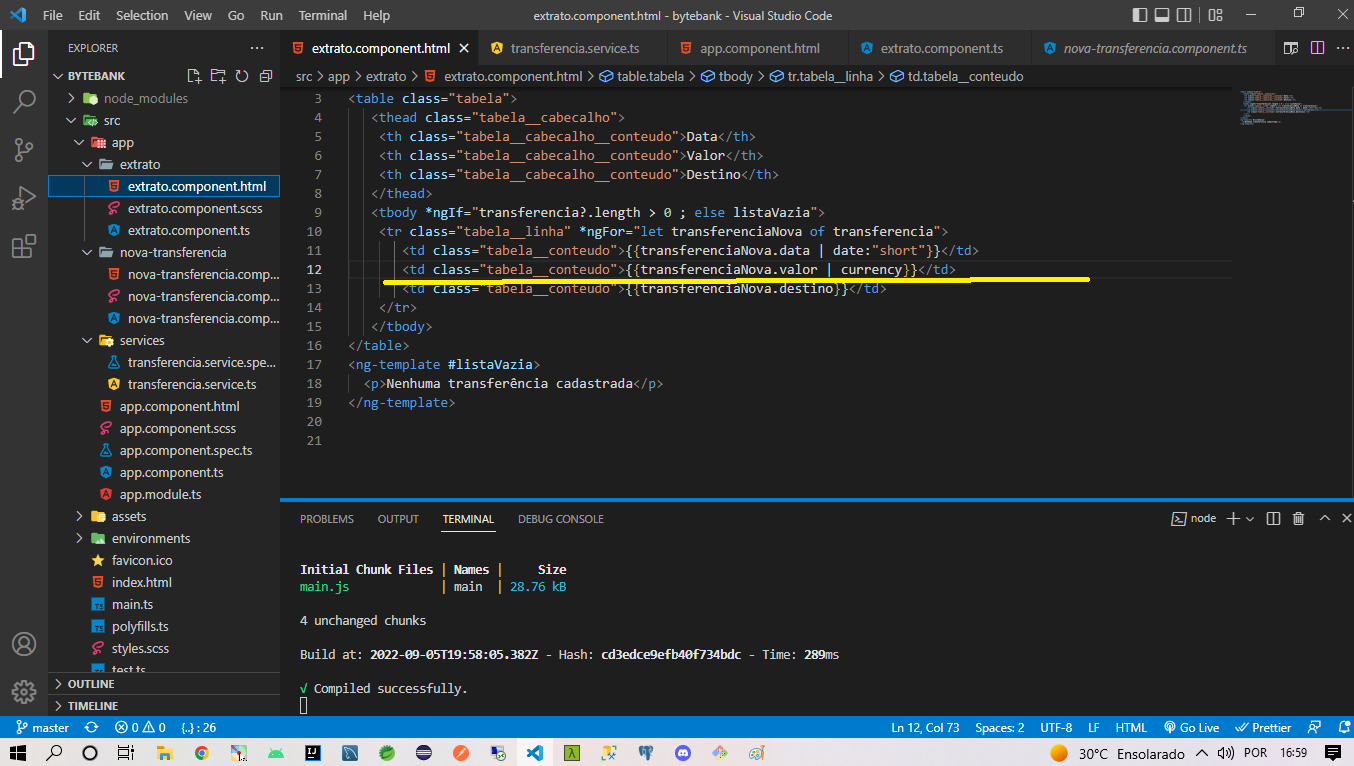Click the synchronize changes icon in status bar
Viewport: 1354px width, 766px height.
91,728
